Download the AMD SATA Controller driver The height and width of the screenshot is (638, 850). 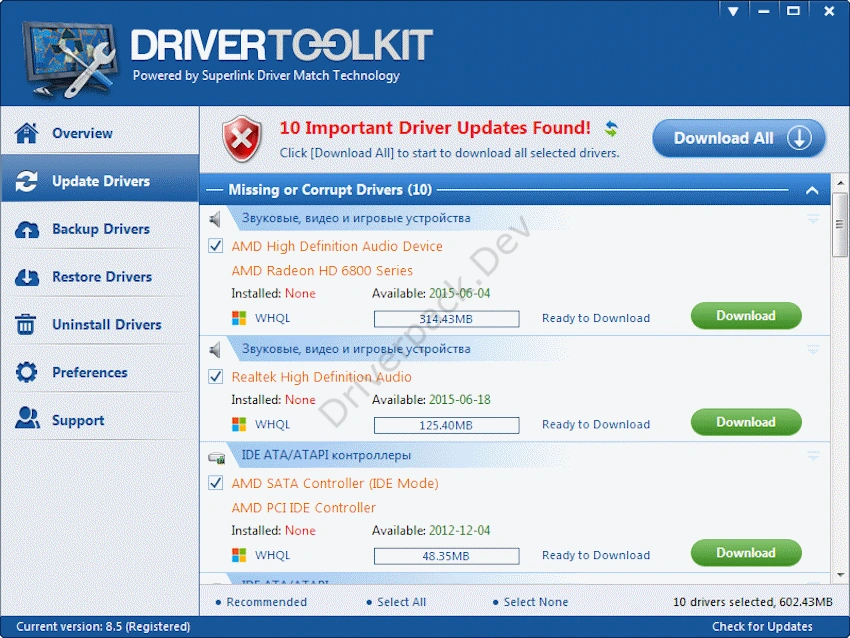click(746, 553)
